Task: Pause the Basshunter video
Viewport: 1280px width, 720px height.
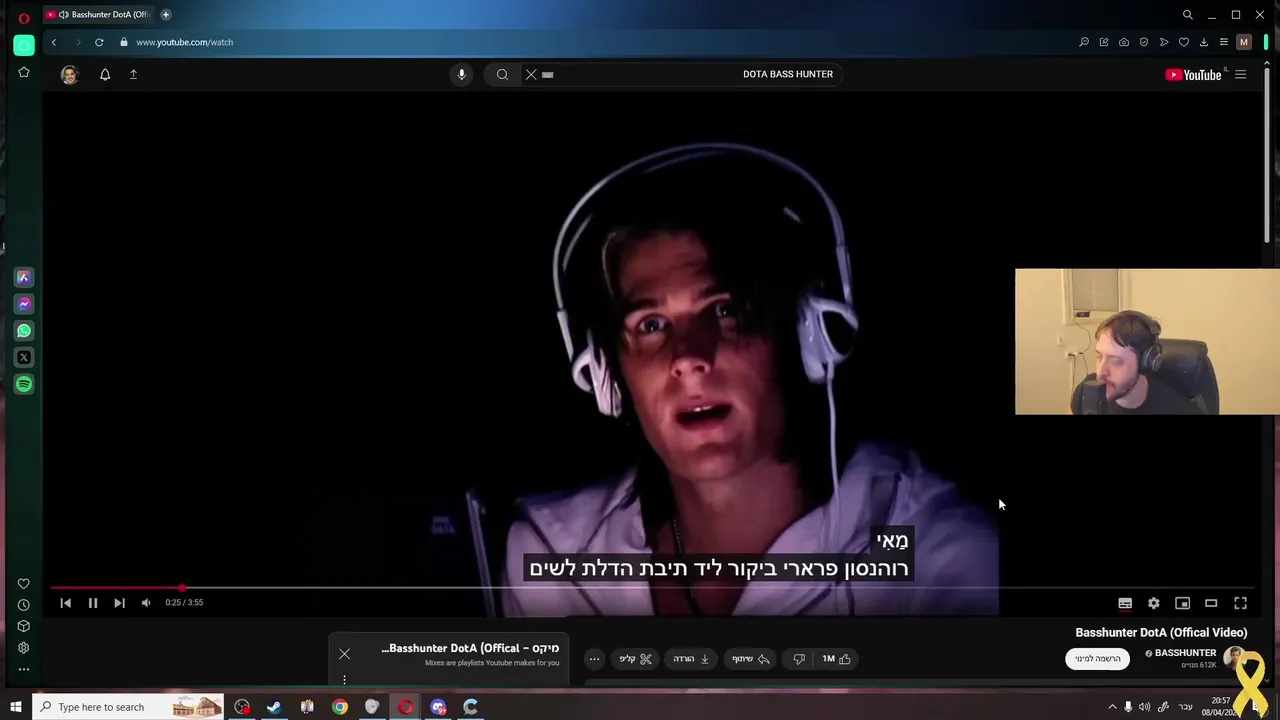Action: [92, 603]
